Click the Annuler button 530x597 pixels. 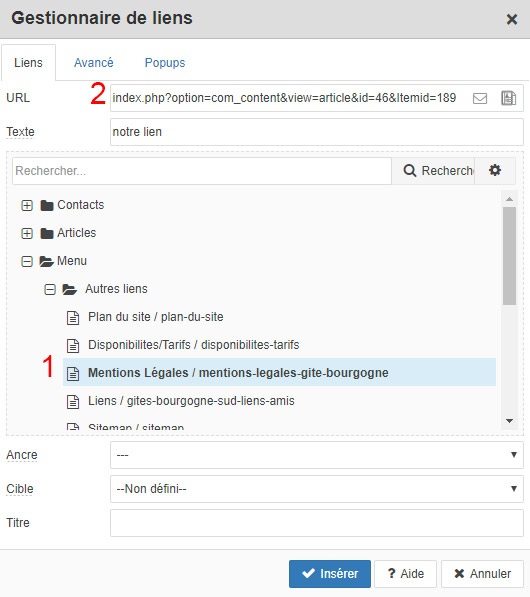point(482,573)
